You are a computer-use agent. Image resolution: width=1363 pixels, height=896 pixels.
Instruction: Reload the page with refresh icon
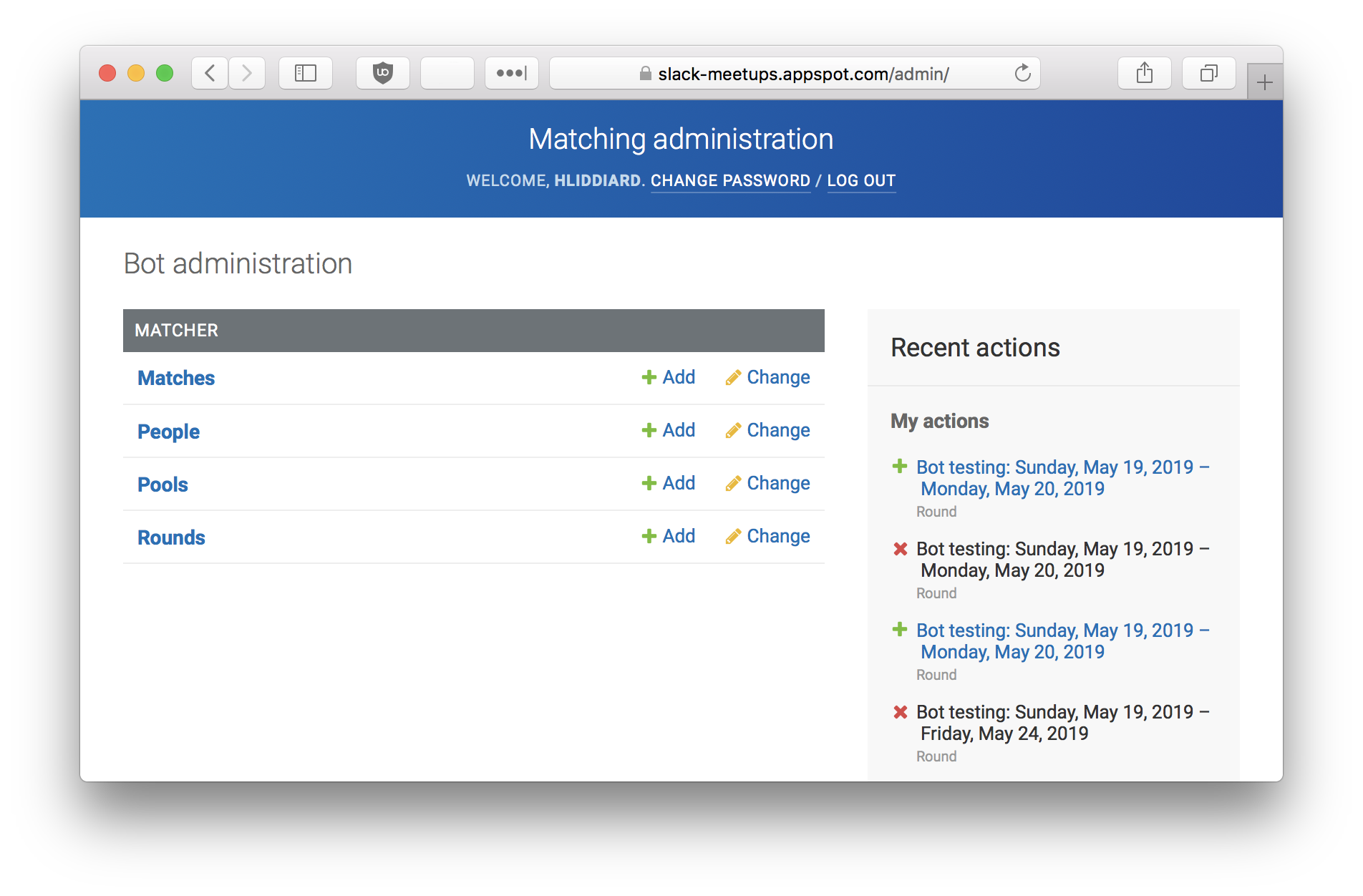1023,73
